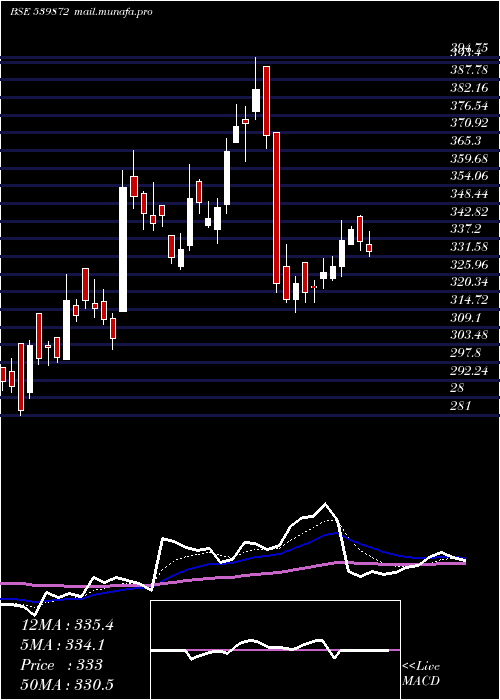Select the 292.24 price level label

click(x=469, y=370)
